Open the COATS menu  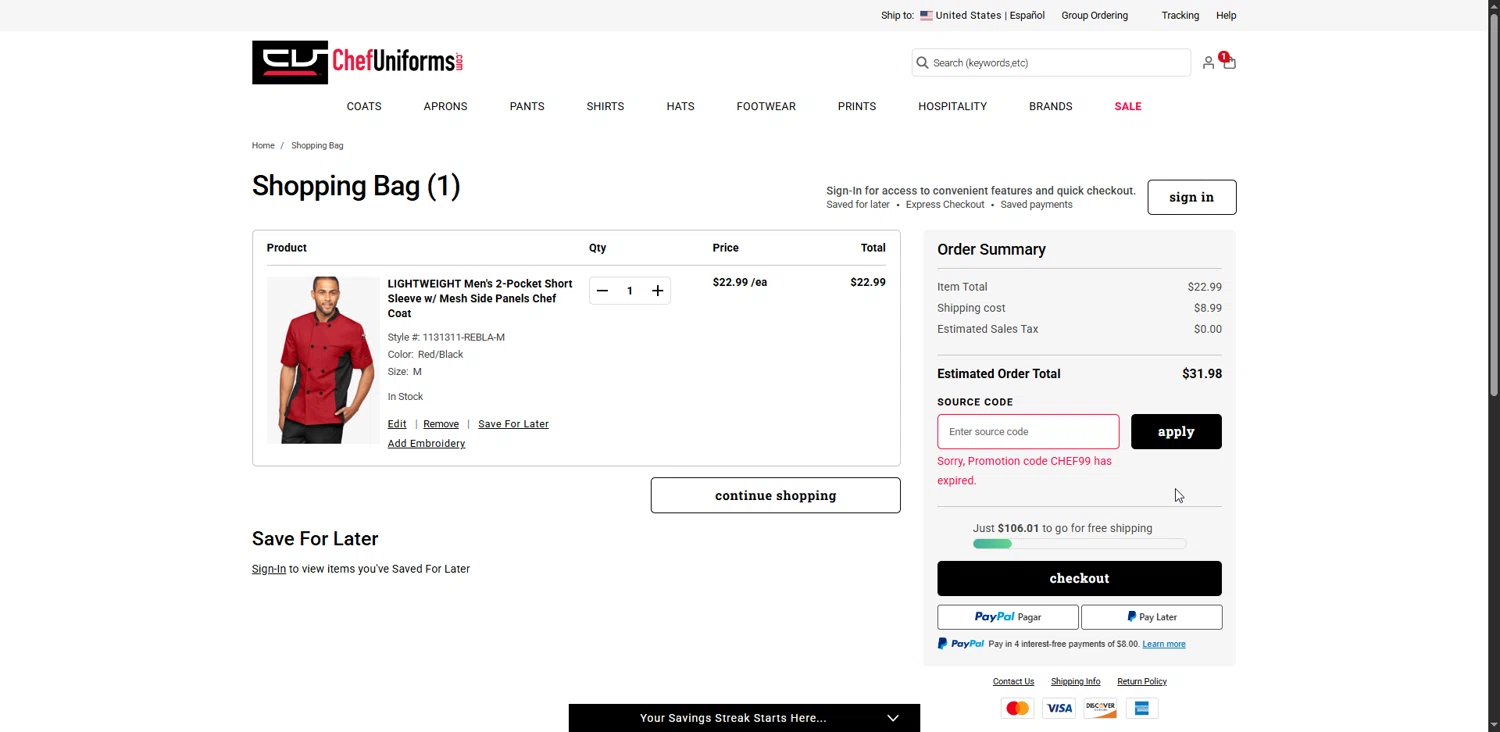tap(364, 106)
